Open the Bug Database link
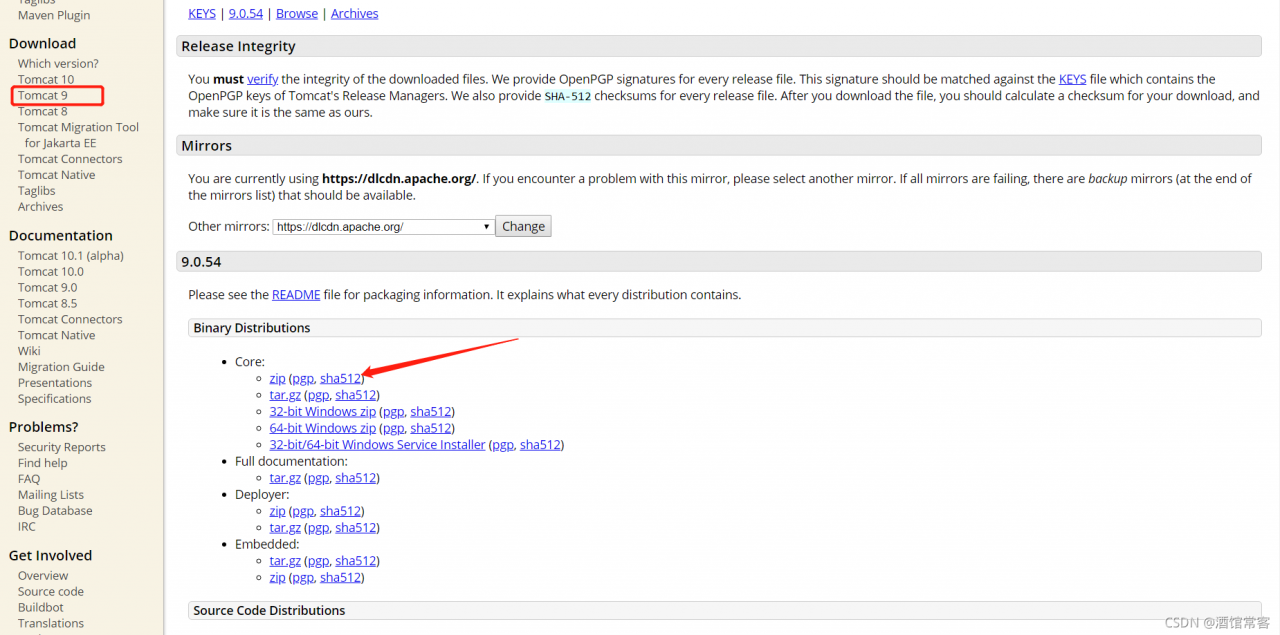Screen dimensions: 1280x635 tap(55, 511)
